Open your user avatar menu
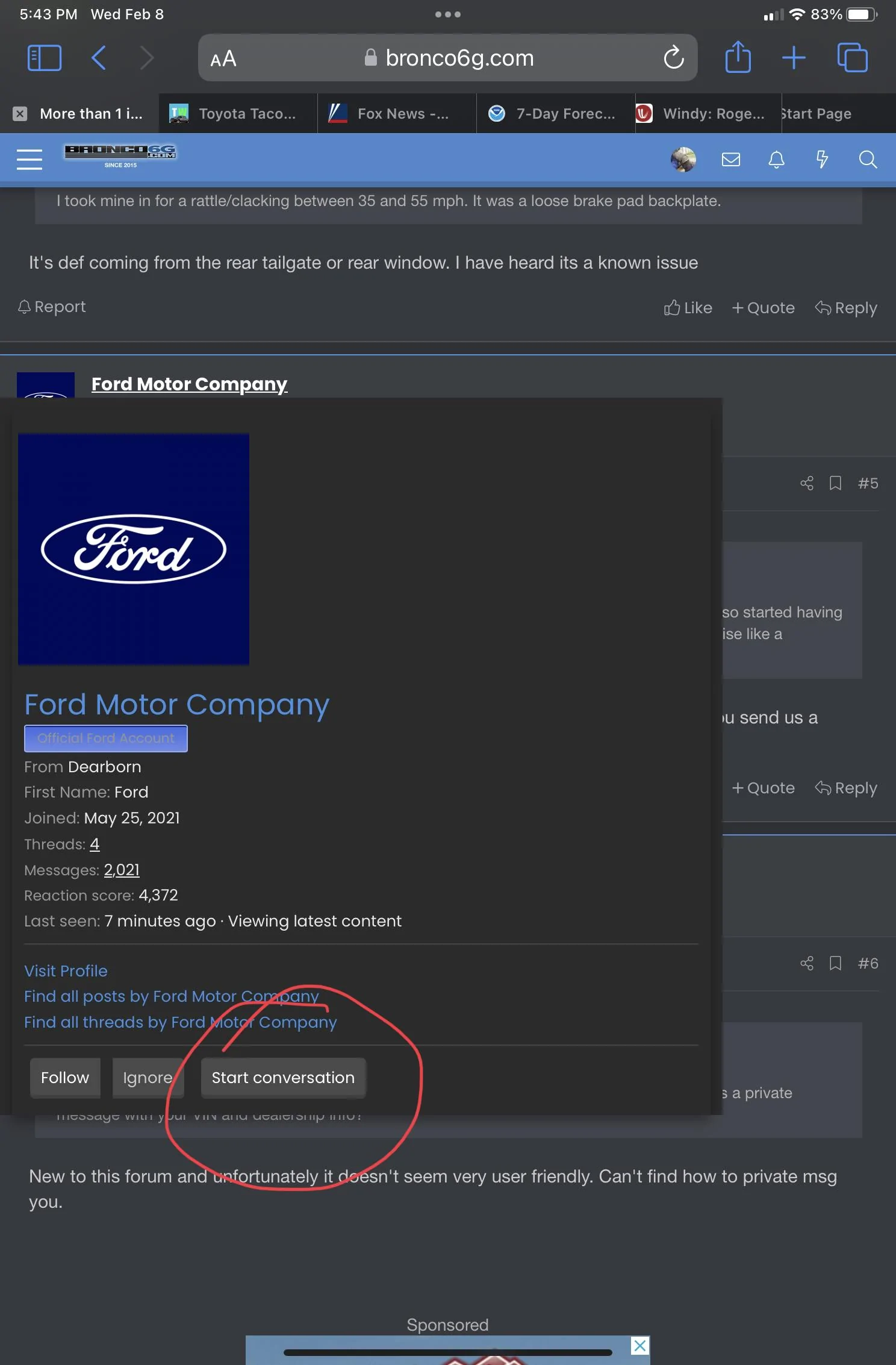The width and height of the screenshot is (896, 1365). (x=683, y=159)
